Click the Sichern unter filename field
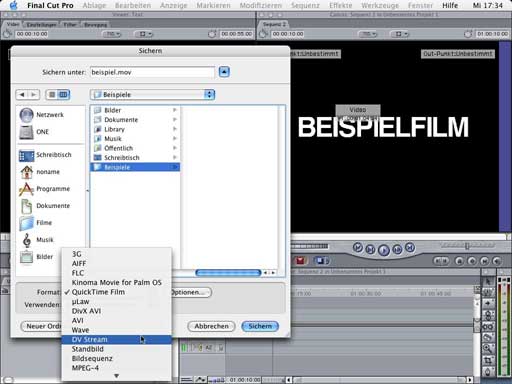 pos(152,72)
